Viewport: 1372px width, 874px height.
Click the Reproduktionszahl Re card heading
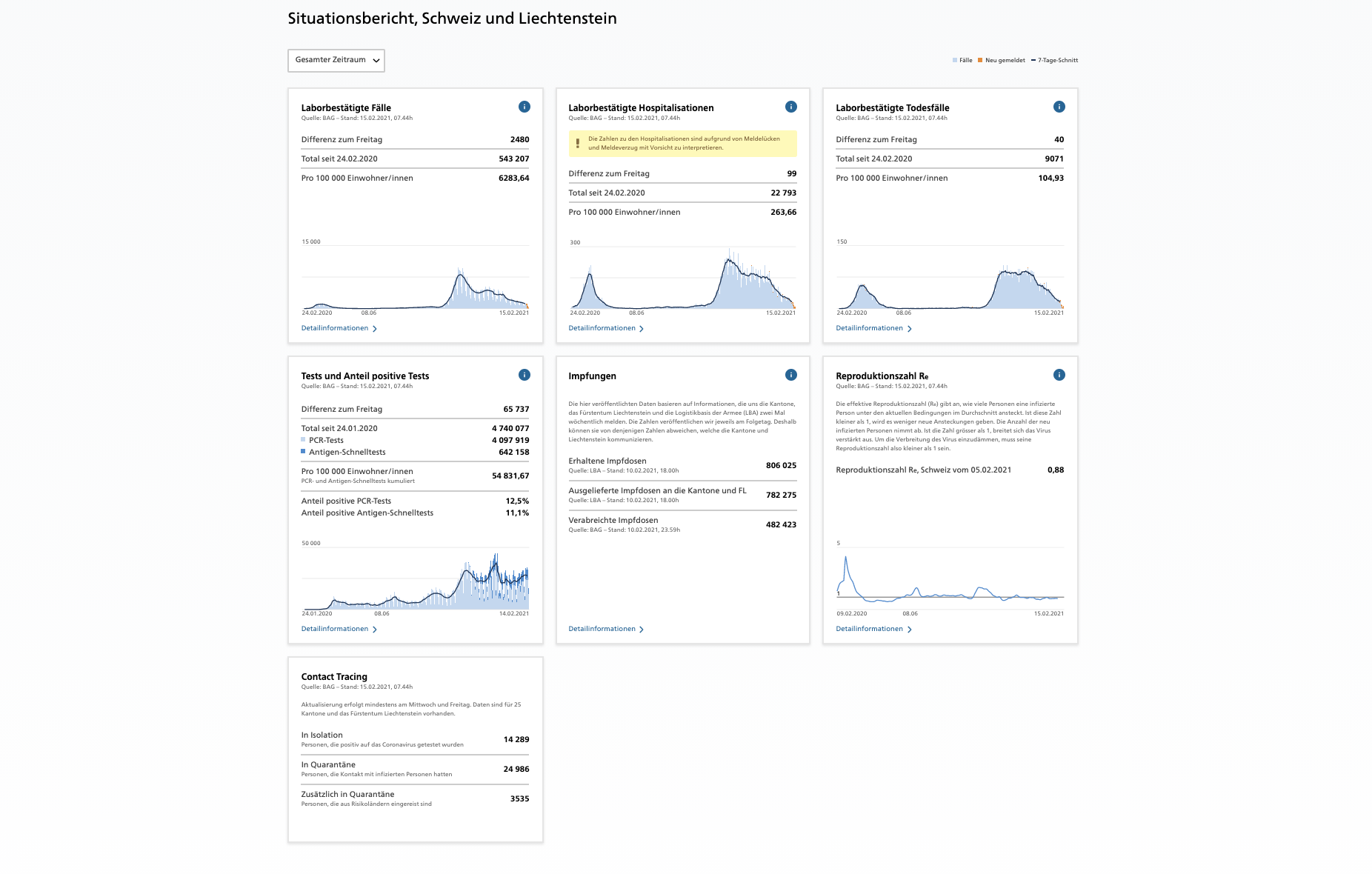click(882, 376)
